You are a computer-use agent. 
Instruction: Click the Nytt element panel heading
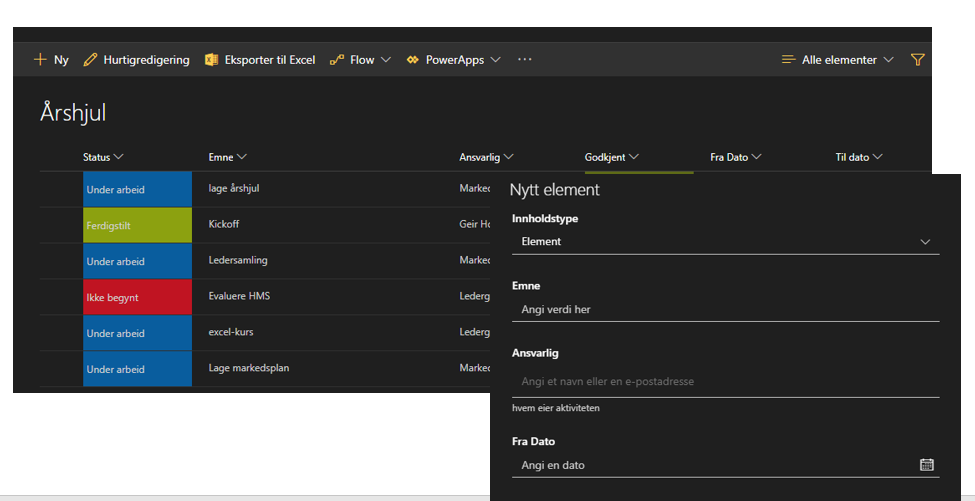pyautogui.click(x=555, y=190)
